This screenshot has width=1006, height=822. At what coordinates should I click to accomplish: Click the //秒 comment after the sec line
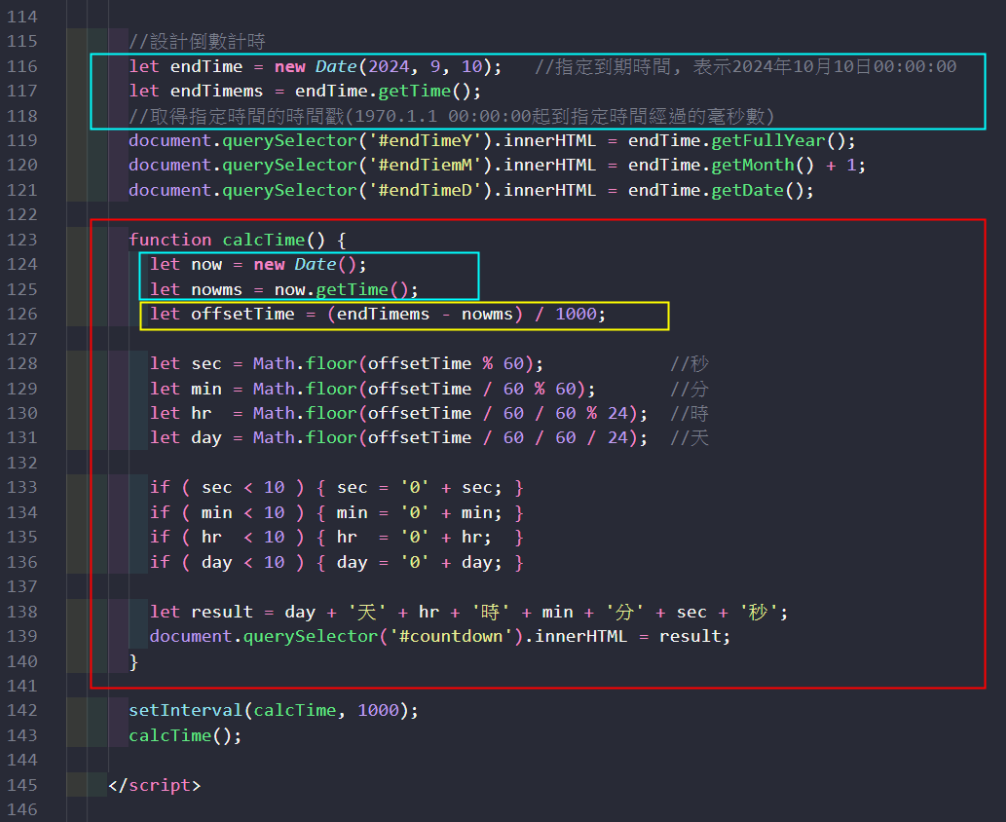pos(689,363)
